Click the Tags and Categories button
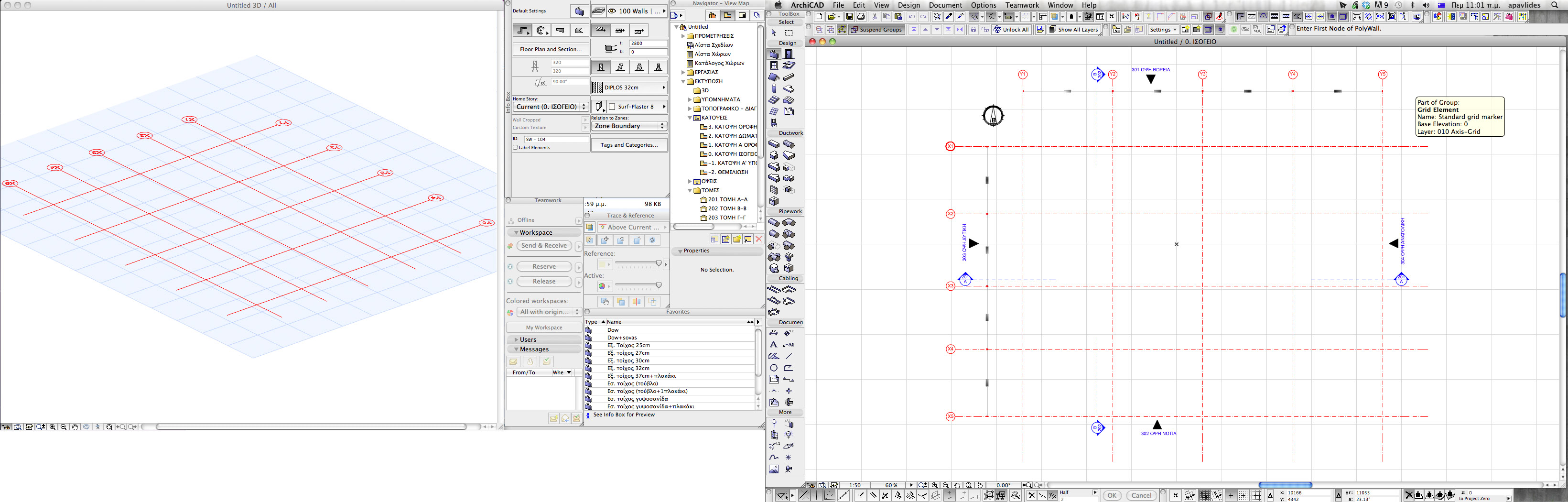Image resolution: width=1568 pixels, height=502 pixels. point(629,145)
